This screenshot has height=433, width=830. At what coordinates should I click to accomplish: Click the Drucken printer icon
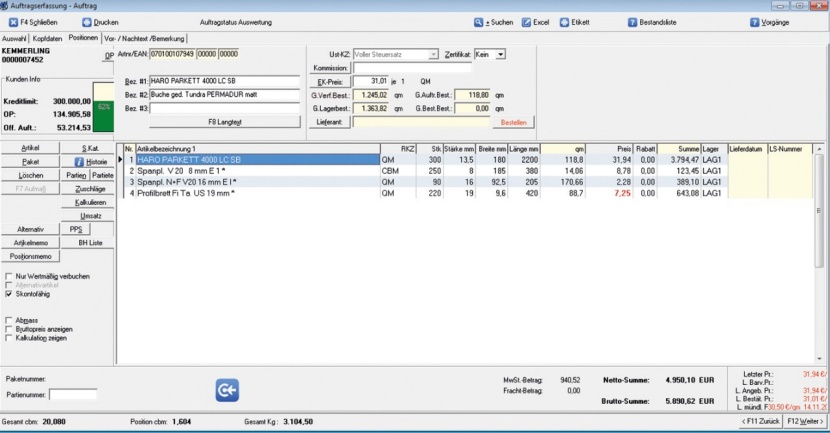click(87, 21)
